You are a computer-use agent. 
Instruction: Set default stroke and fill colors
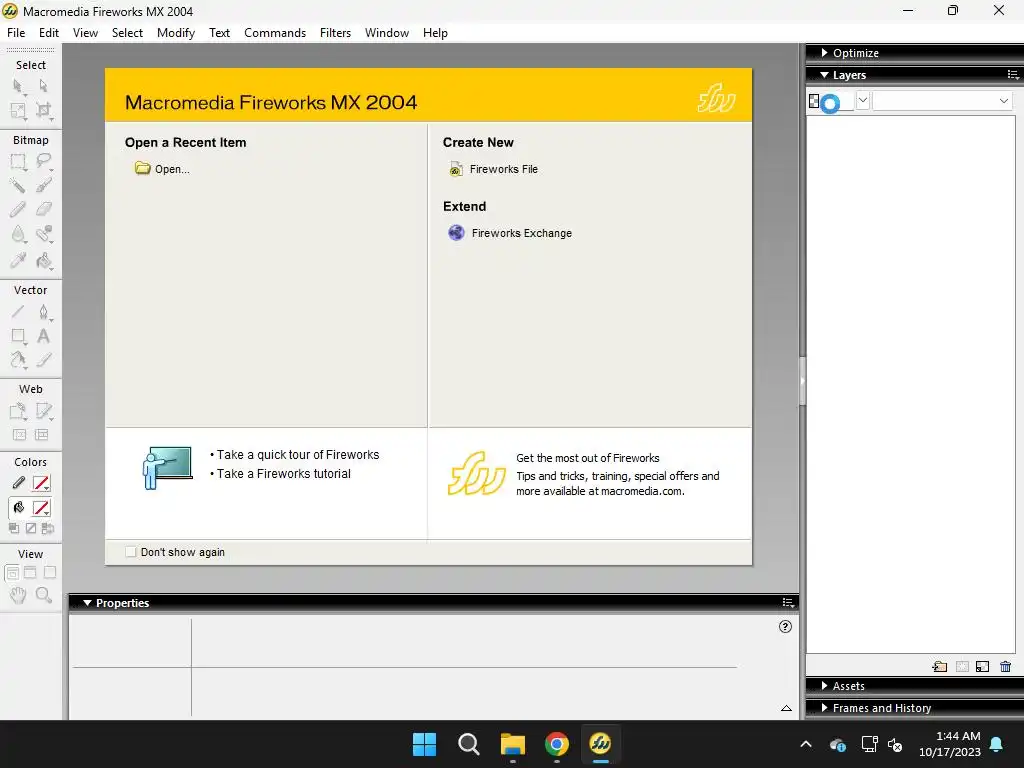coord(14,528)
